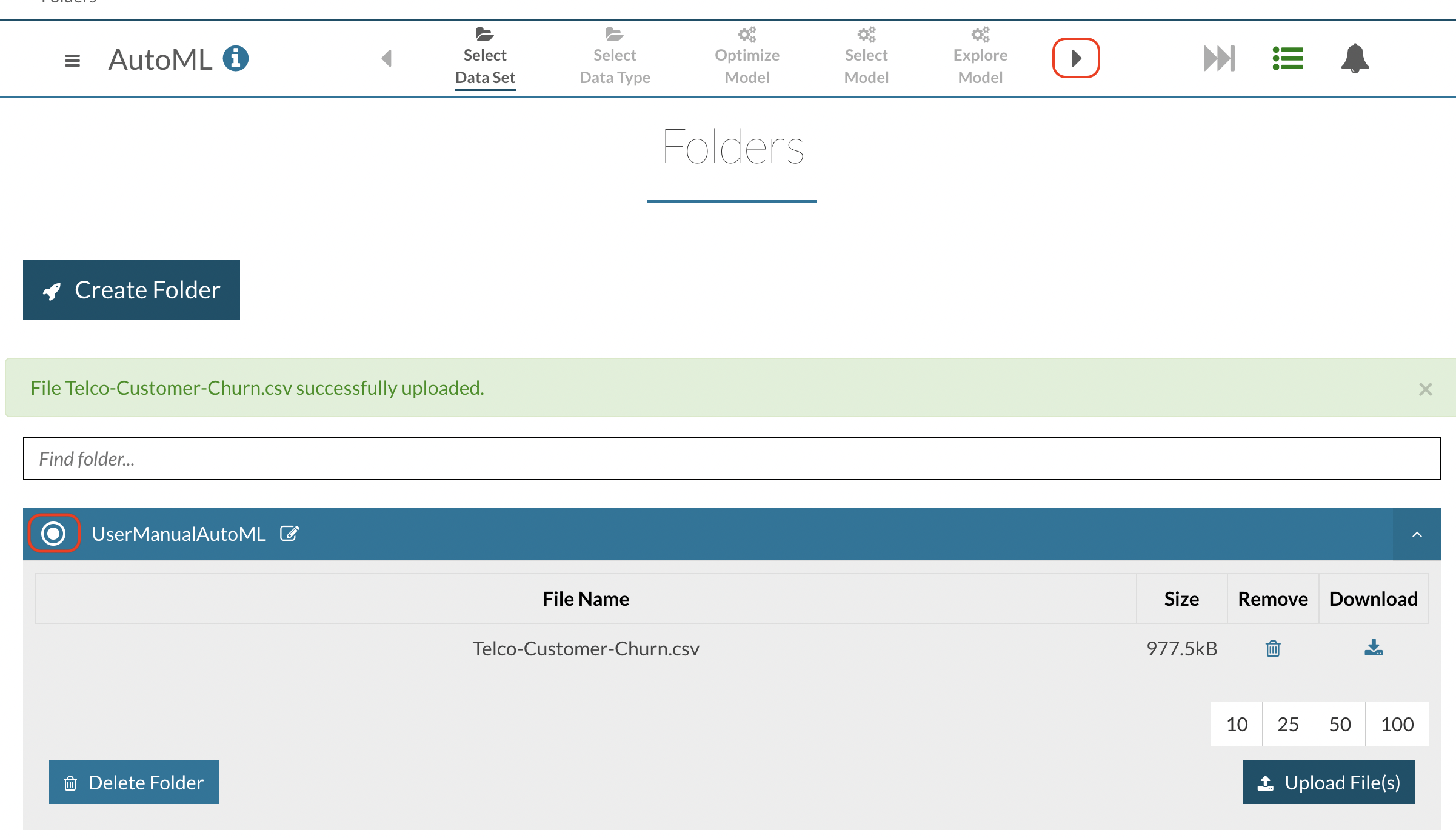The width and height of the screenshot is (1456, 838).
Task: Dismiss the upload success message
Action: (1426, 389)
